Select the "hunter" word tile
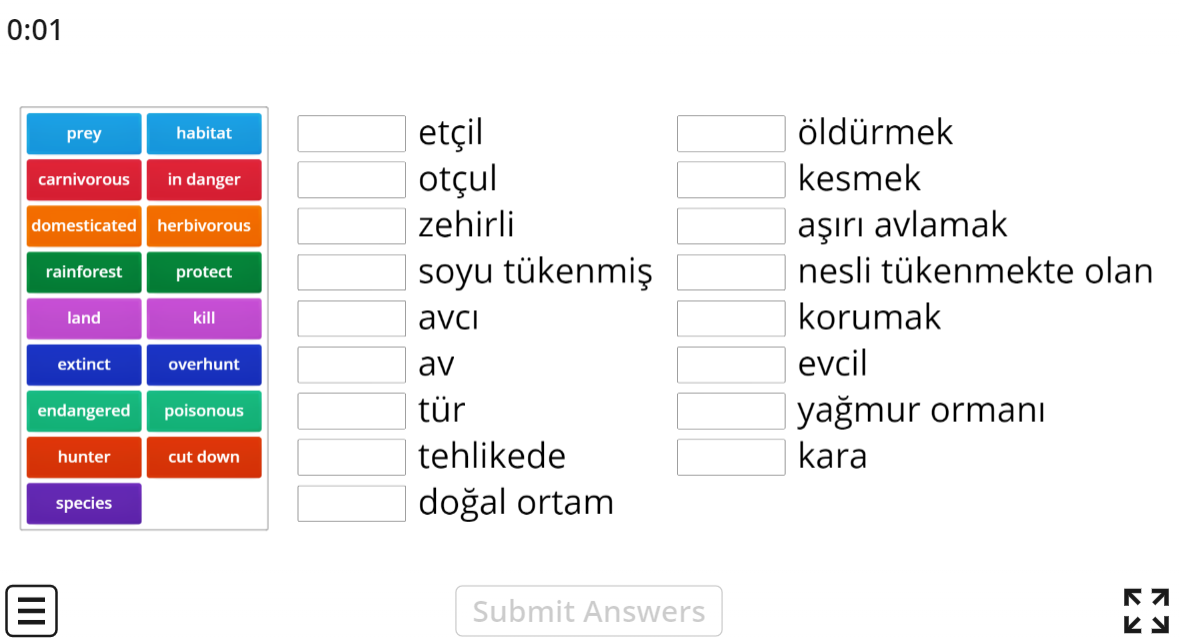Screen dimensions: 1179x643 84,457
